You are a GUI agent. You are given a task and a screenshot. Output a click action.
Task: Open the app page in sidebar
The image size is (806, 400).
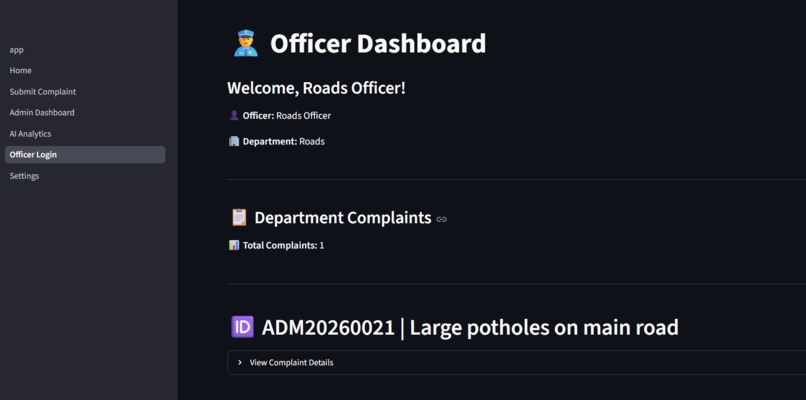16,50
